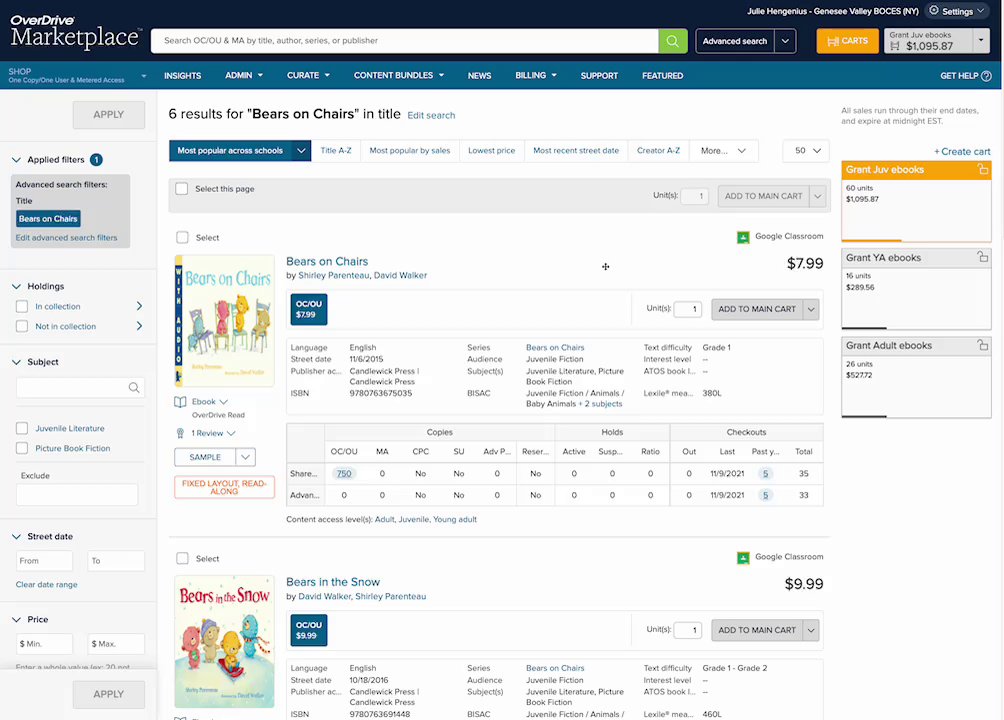Open the SAMPLE dropdown arrow
1004x720 pixels.
[246, 457]
